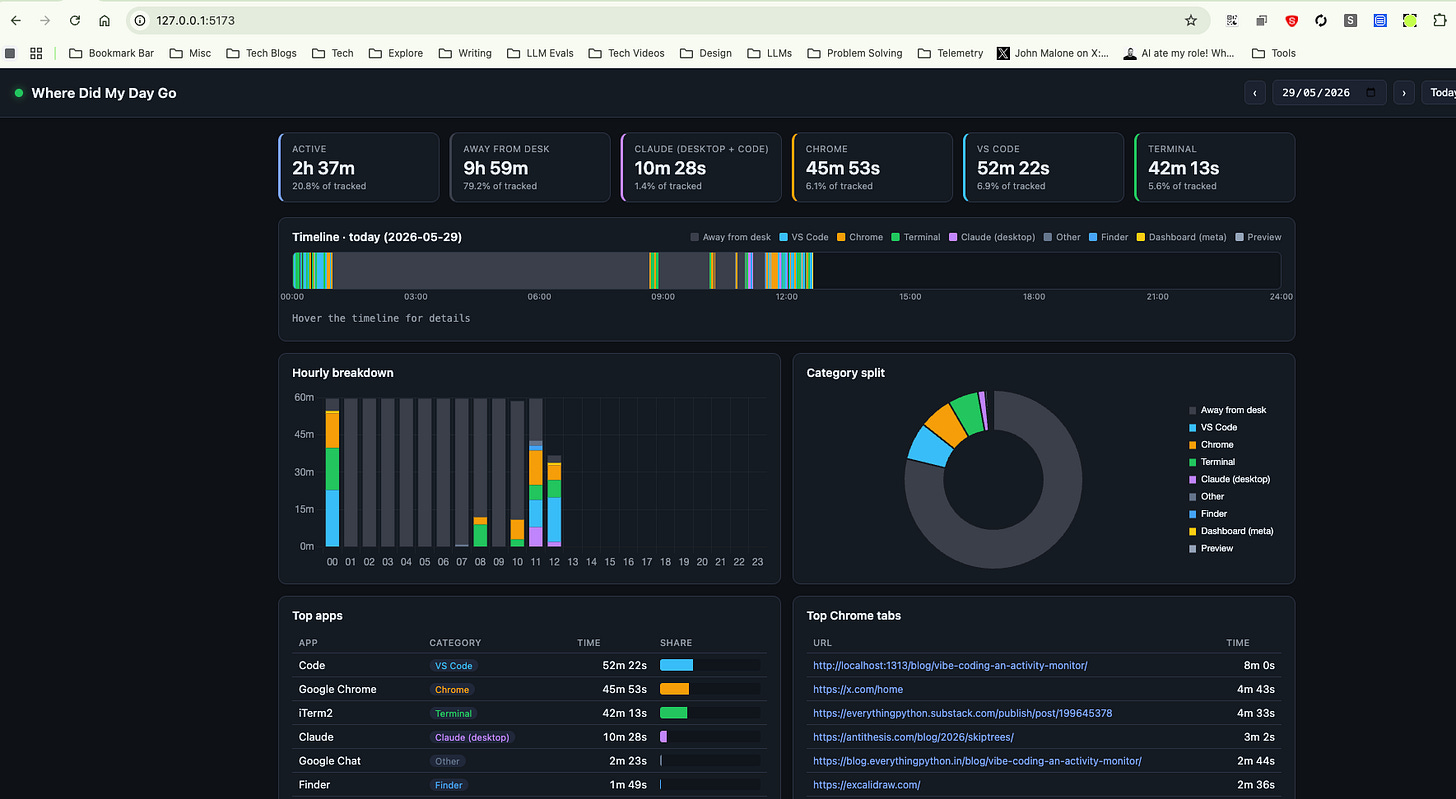Reload the page with the refresh icon

[x=75, y=20]
